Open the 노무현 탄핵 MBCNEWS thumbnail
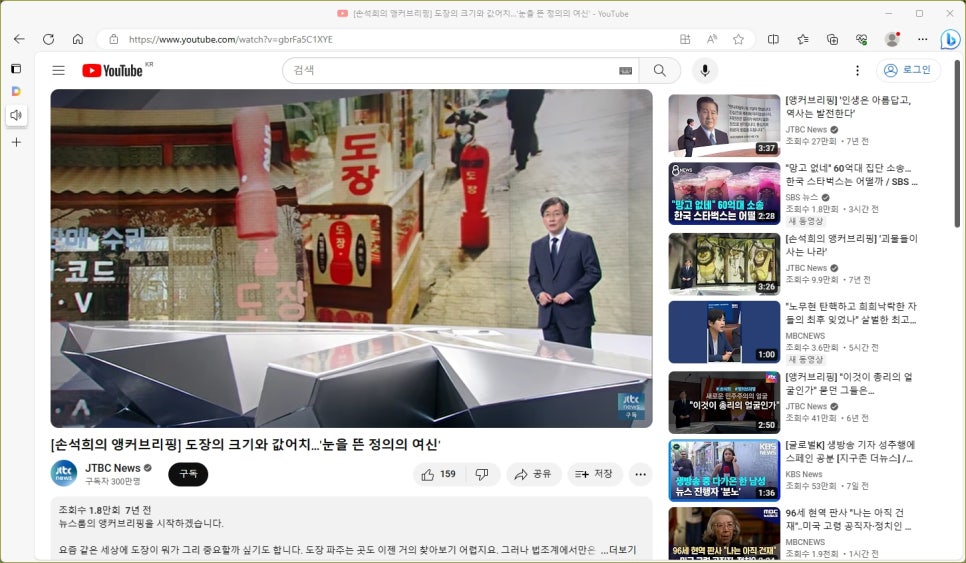 [724, 331]
